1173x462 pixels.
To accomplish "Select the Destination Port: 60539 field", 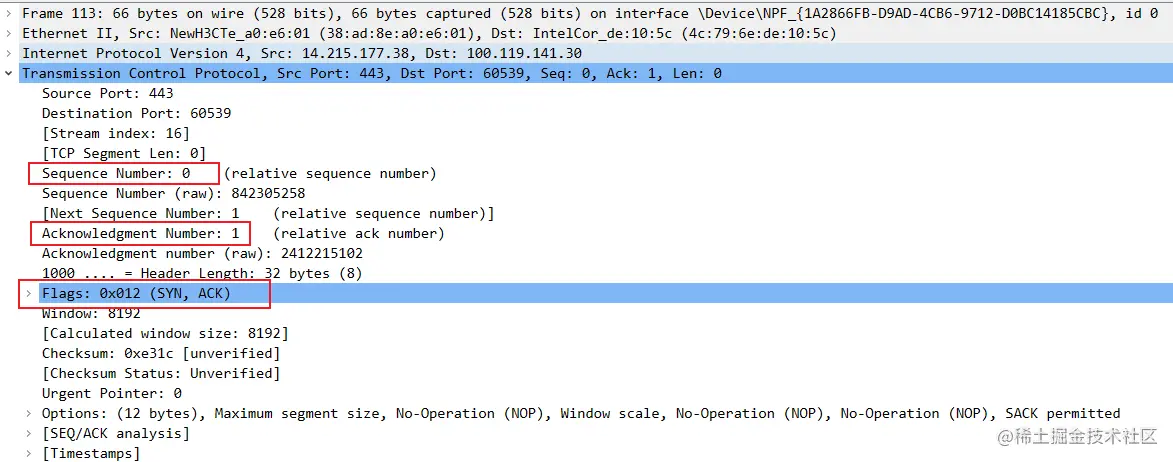I will click(x=137, y=114).
